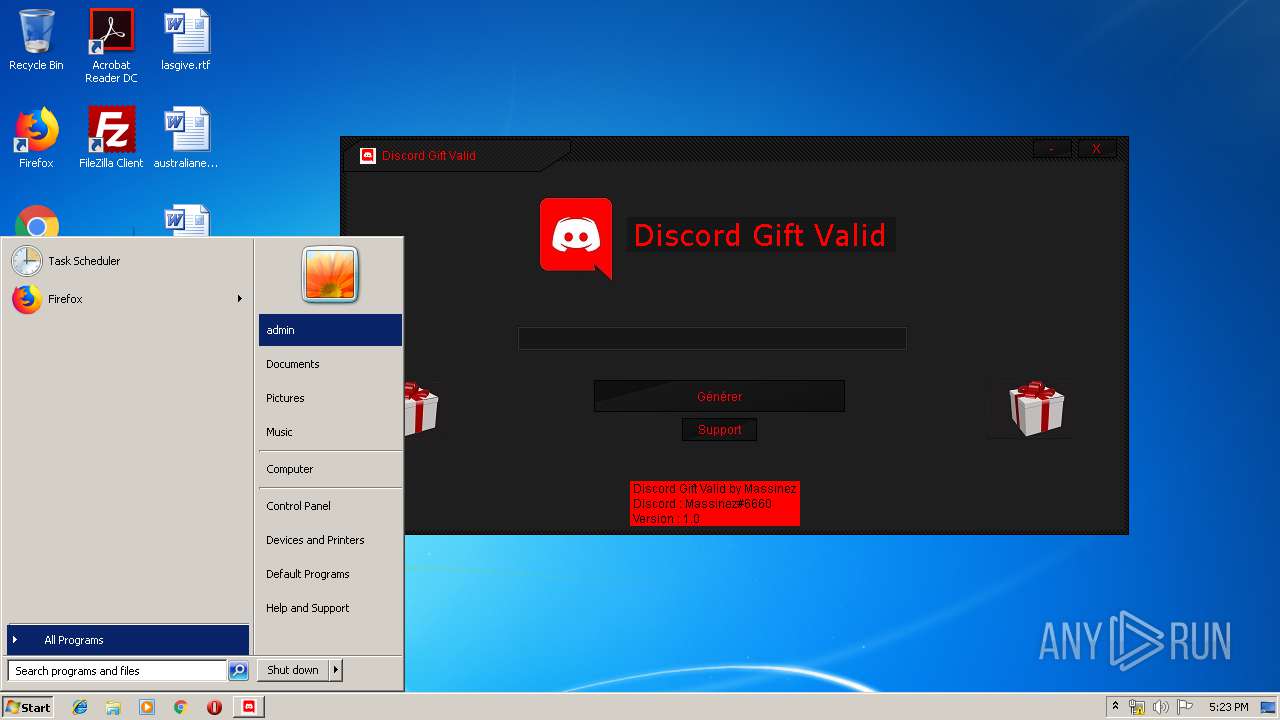1280x720 pixels.
Task: Open Devices and Printers
Action: pos(330,540)
